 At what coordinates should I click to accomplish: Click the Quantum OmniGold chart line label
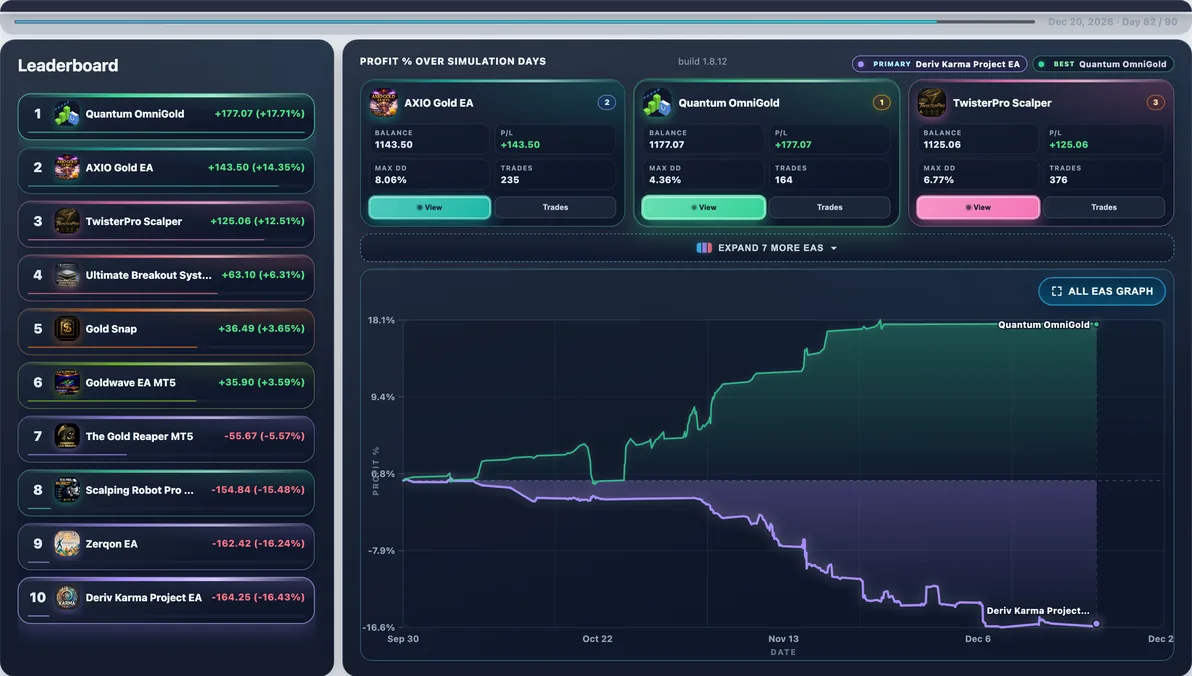point(1044,325)
